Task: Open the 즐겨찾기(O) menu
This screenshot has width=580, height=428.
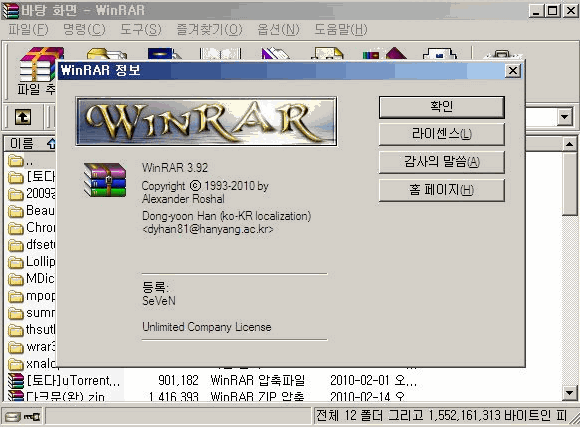Action: (209, 30)
